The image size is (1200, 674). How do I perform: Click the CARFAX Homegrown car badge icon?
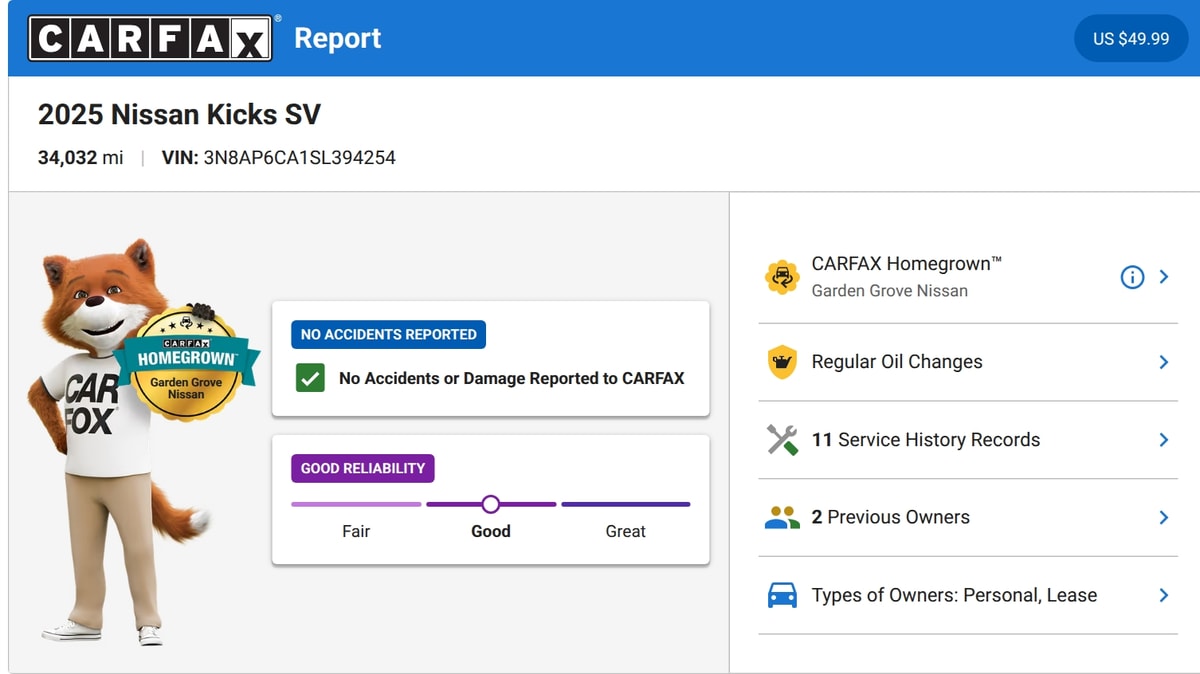click(782, 277)
